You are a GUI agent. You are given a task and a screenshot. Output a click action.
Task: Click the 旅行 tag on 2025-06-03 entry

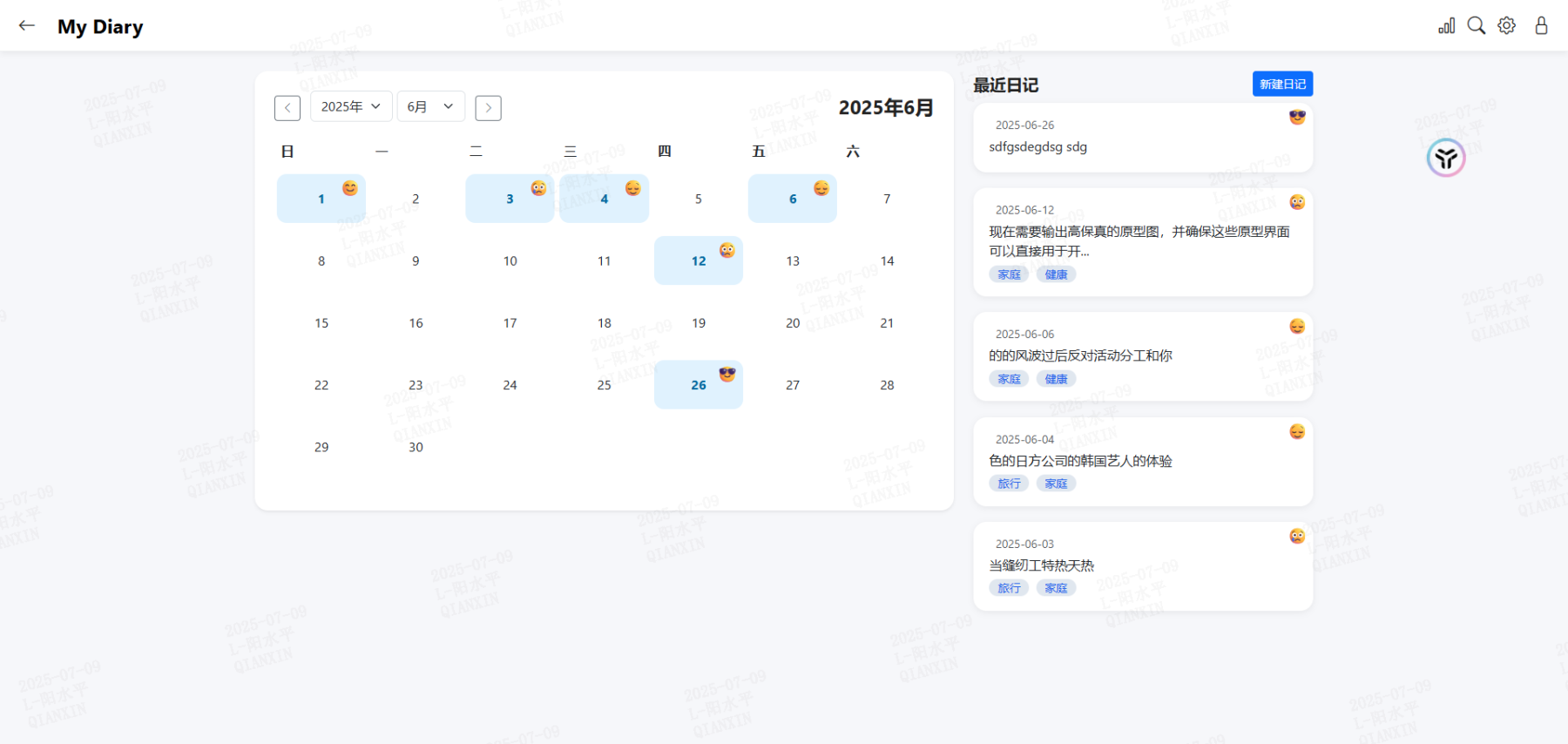[1009, 588]
